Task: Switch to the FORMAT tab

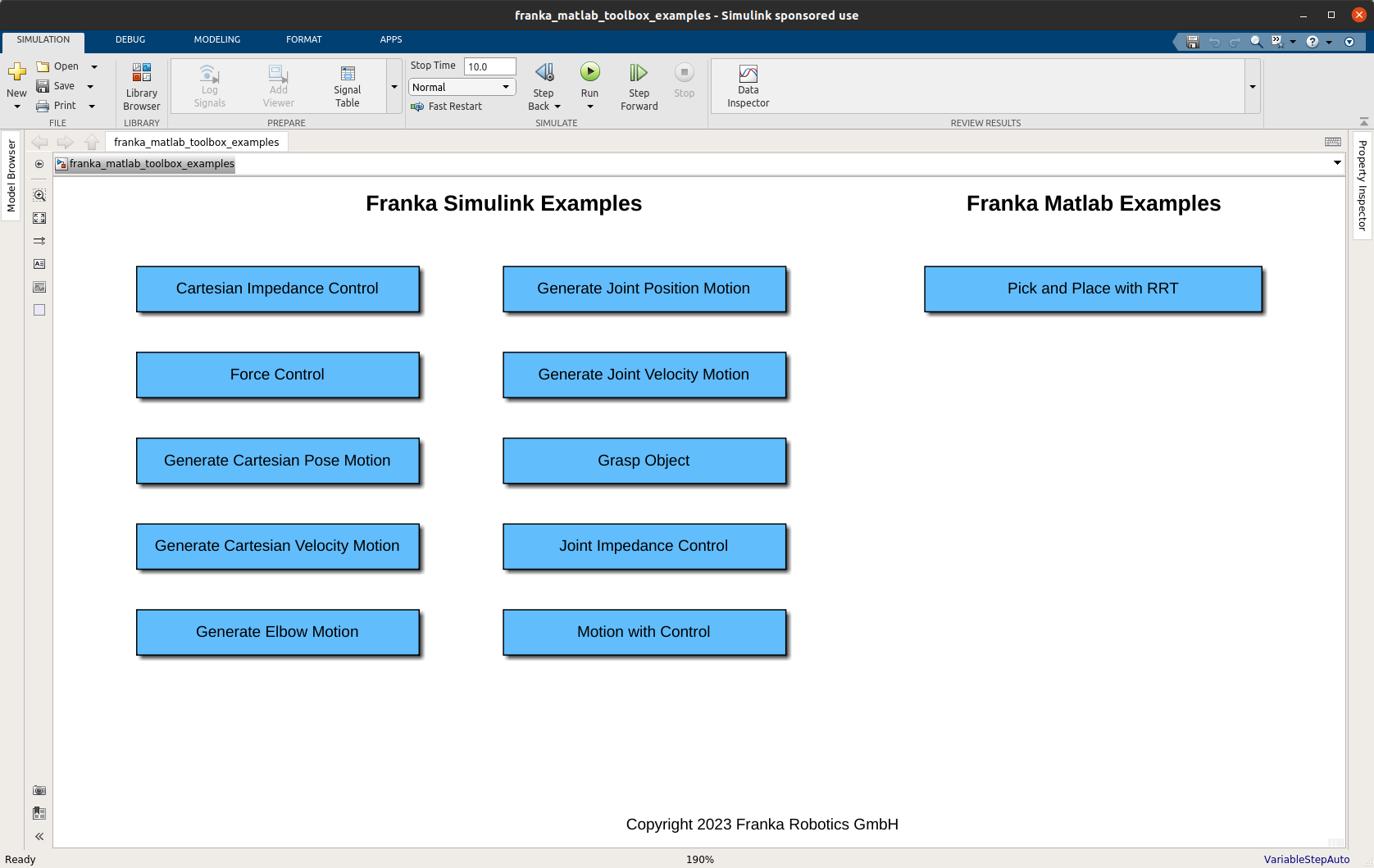Action: click(304, 39)
